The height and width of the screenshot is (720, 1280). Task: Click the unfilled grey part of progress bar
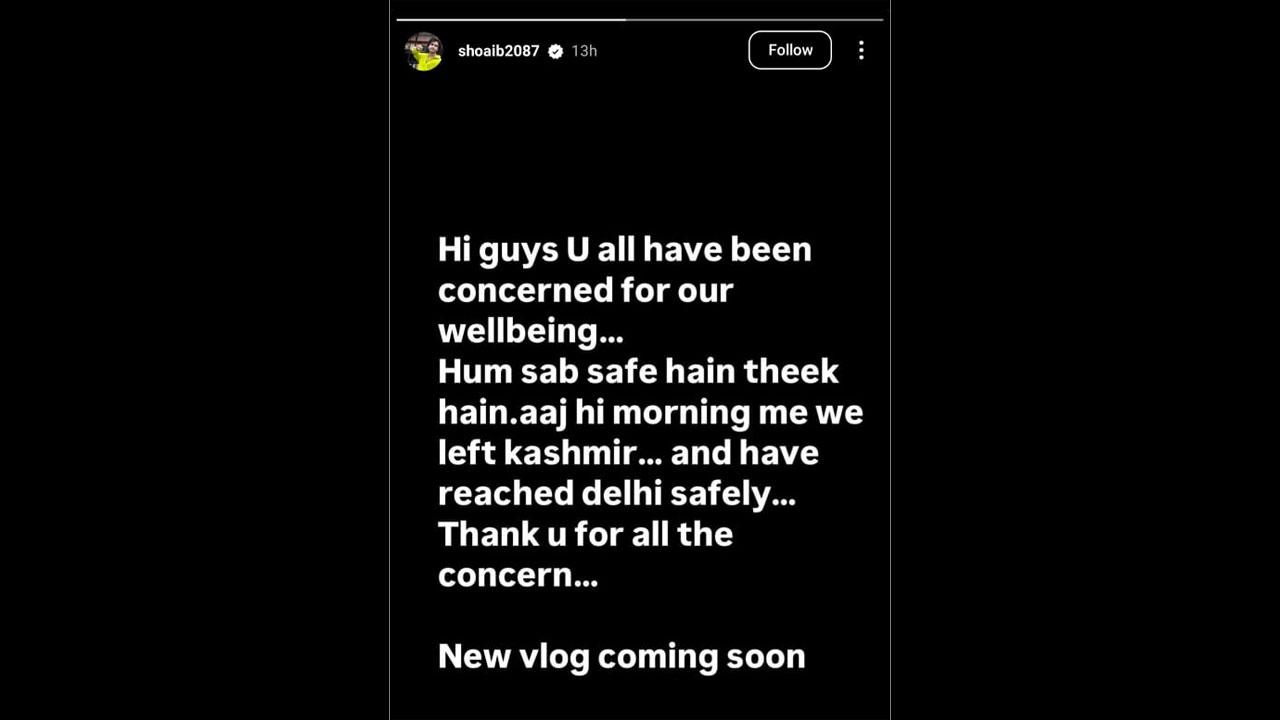754,19
